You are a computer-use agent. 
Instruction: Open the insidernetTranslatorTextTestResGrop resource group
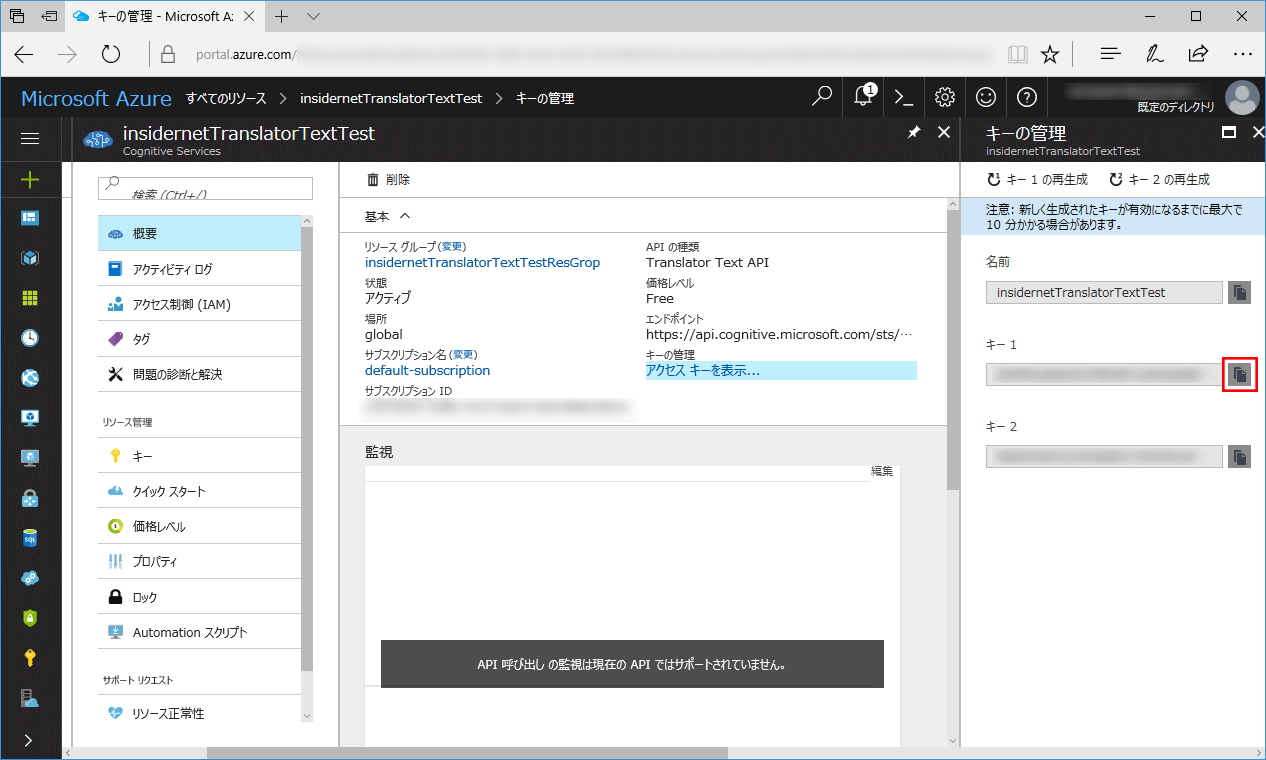(x=483, y=261)
